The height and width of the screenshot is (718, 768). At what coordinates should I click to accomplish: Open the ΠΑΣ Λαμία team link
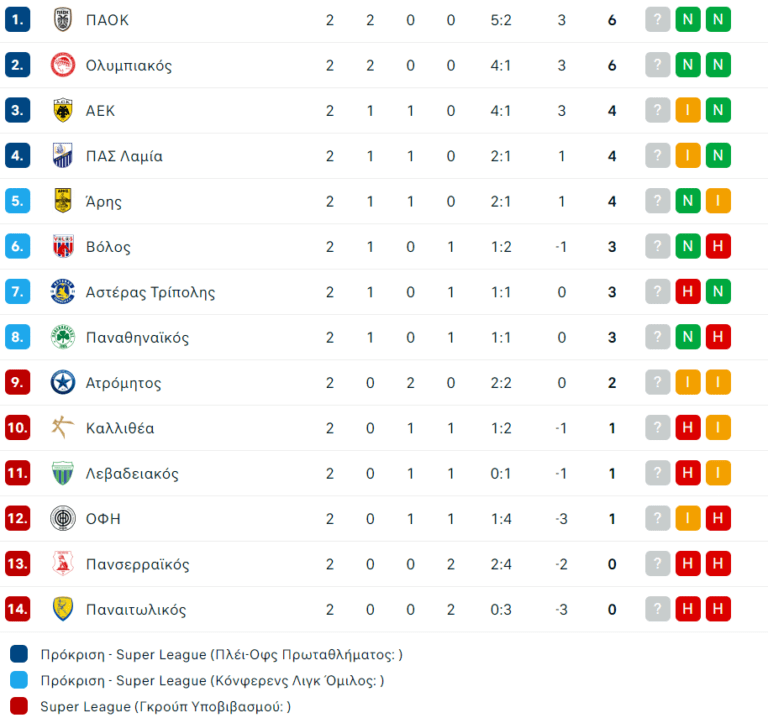click(124, 156)
